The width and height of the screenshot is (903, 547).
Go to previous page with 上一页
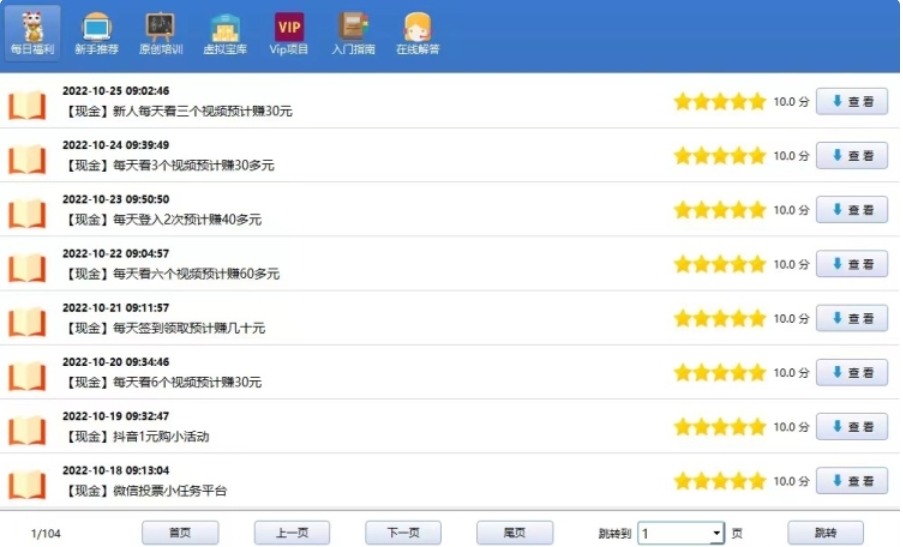coord(291,533)
